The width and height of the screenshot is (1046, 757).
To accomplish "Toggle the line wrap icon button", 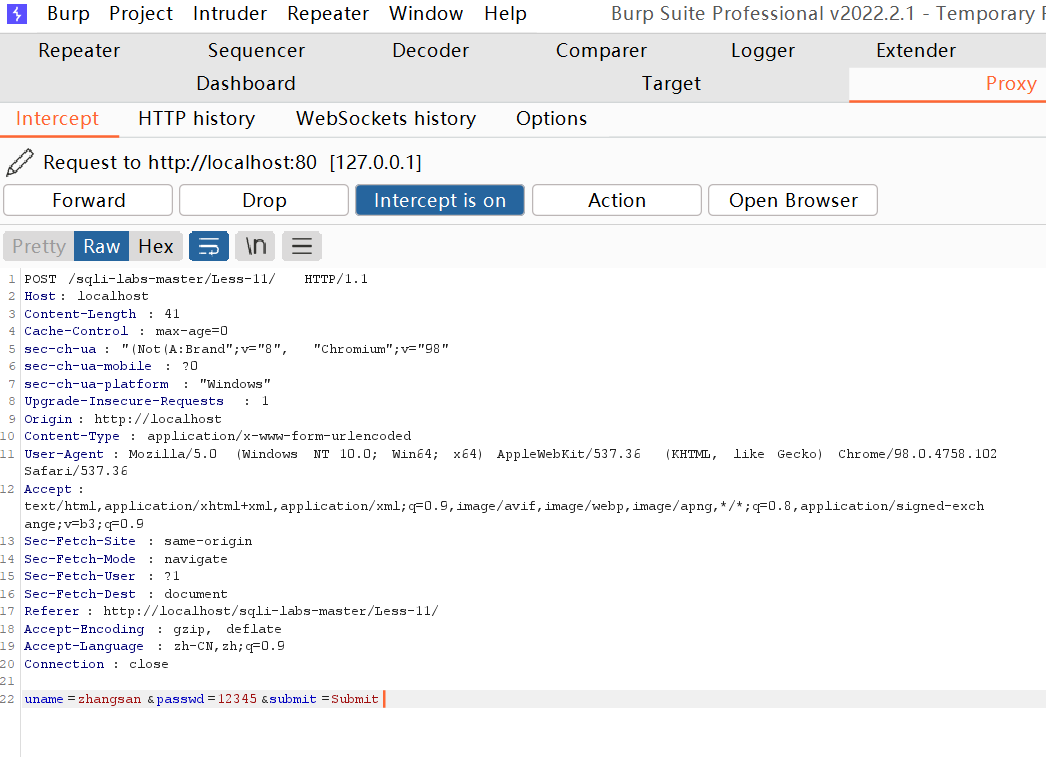I will point(209,246).
